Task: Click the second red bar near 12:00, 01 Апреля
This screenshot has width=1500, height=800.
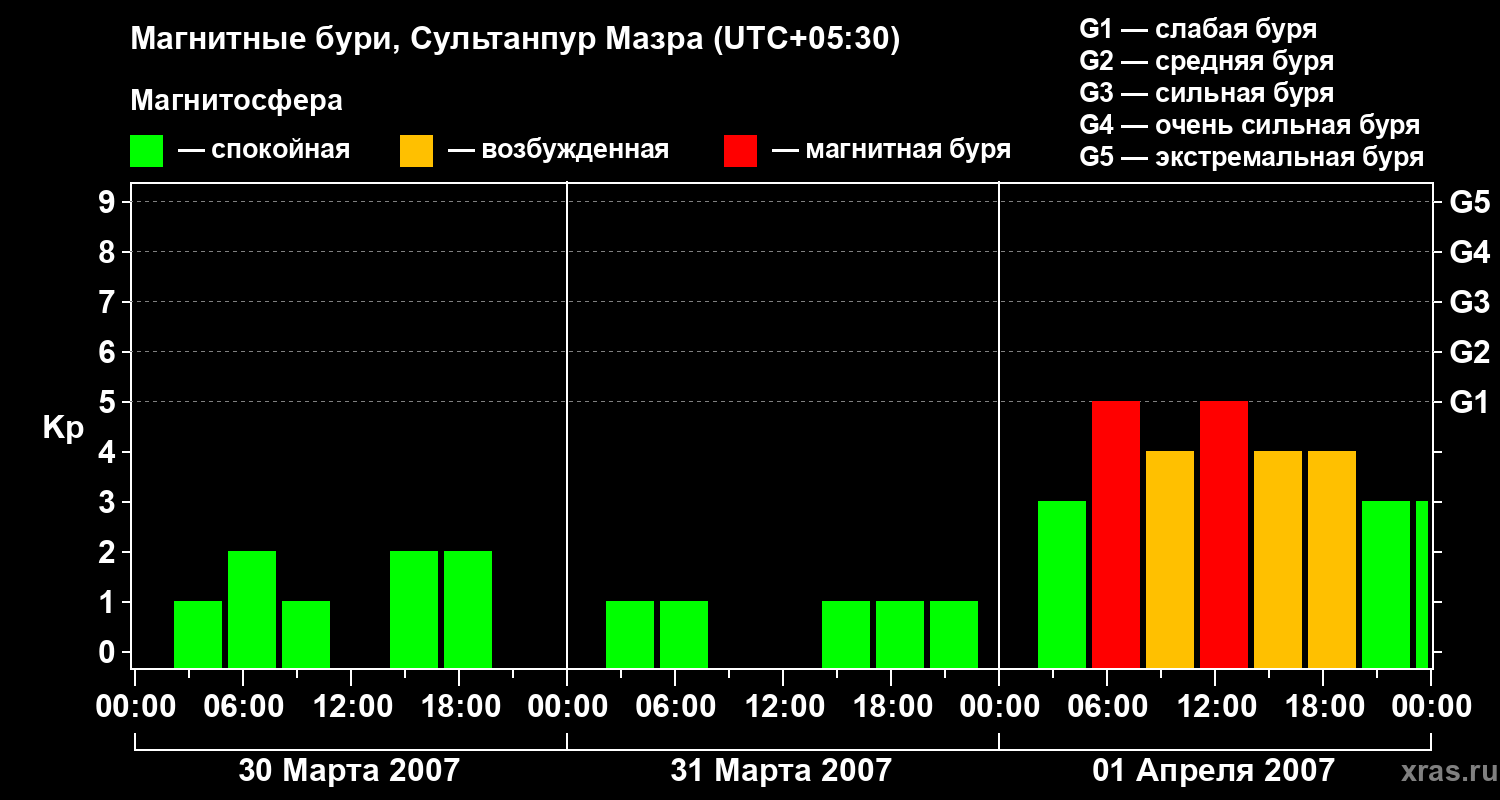Action: point(1224,534)
